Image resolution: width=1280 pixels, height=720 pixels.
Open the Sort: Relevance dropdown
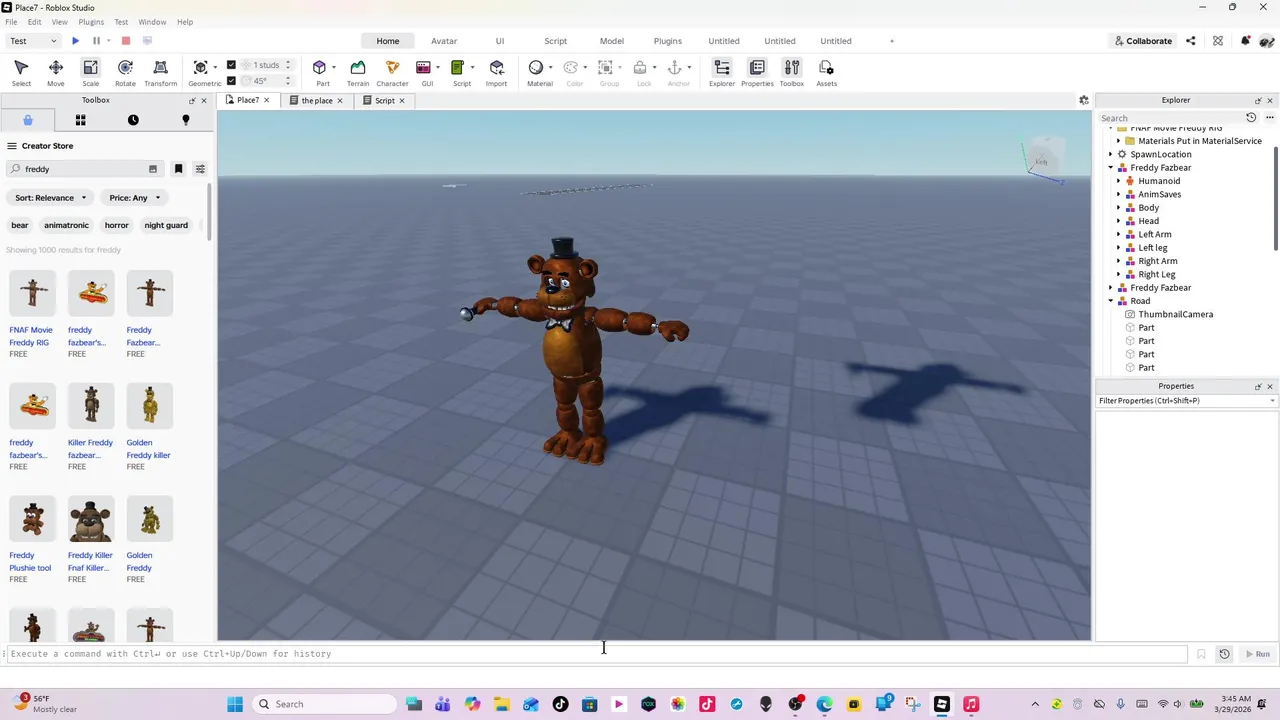(x=50, y=198)
